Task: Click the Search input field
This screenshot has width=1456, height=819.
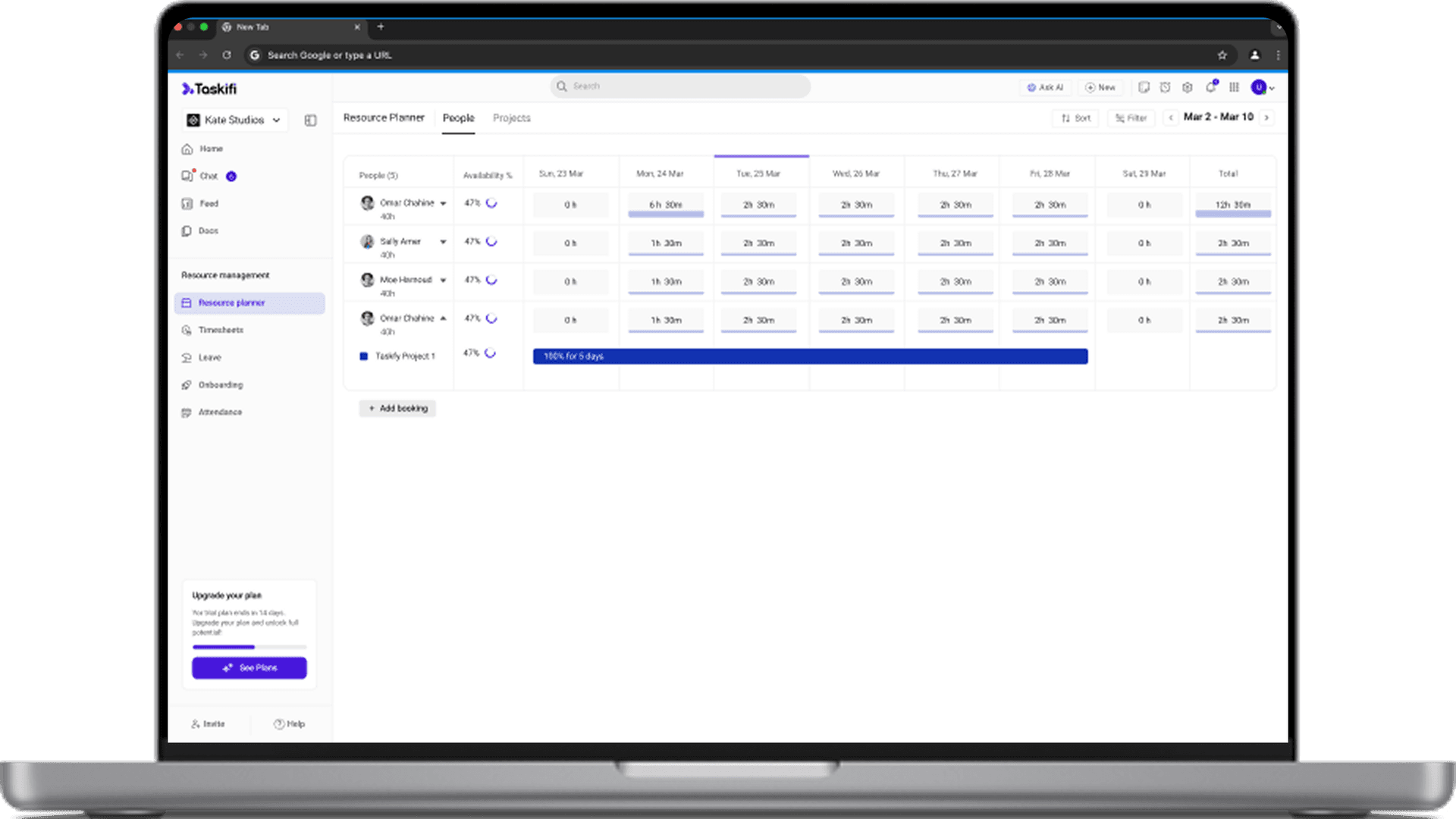Action: [680, 86]
